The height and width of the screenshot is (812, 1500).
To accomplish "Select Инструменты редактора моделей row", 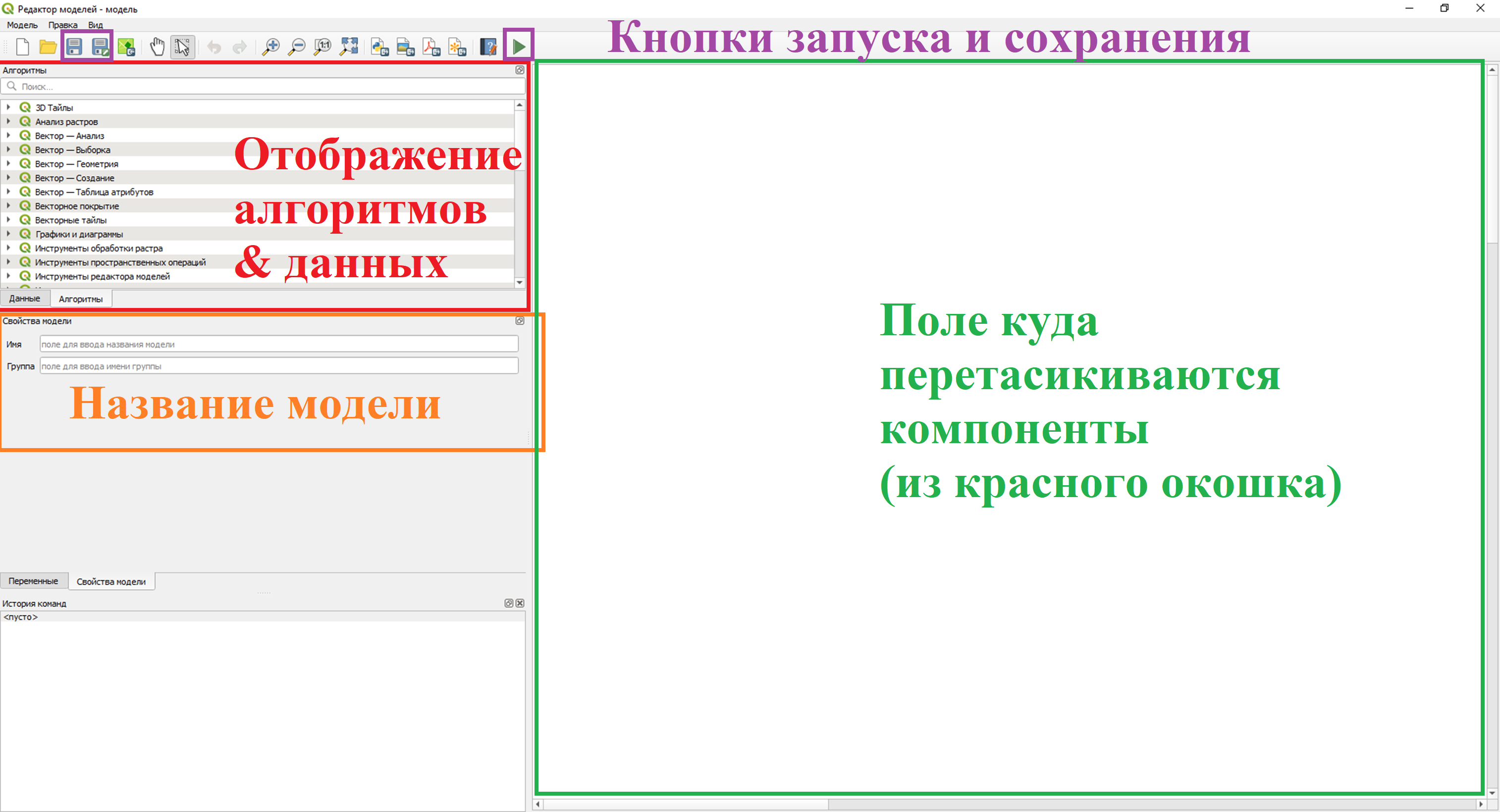I will [258, 276].
